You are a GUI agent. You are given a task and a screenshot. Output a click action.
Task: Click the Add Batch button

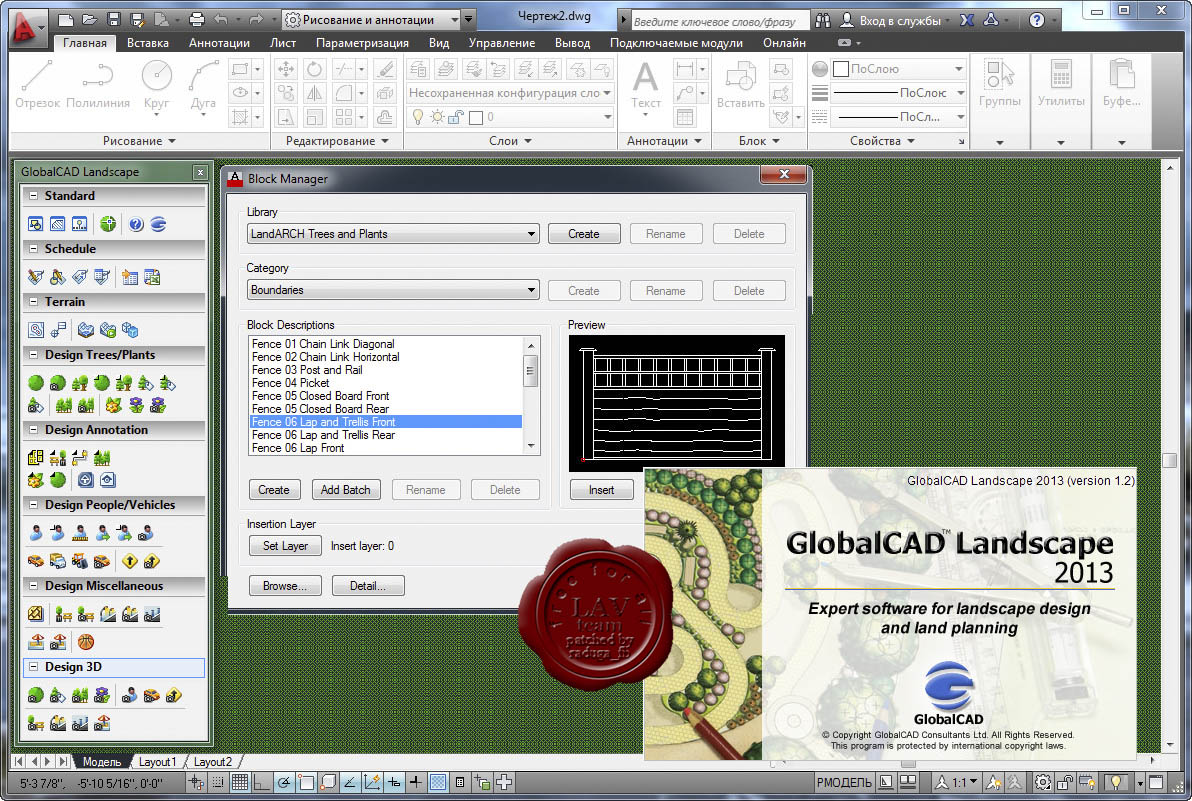[345, 490]
